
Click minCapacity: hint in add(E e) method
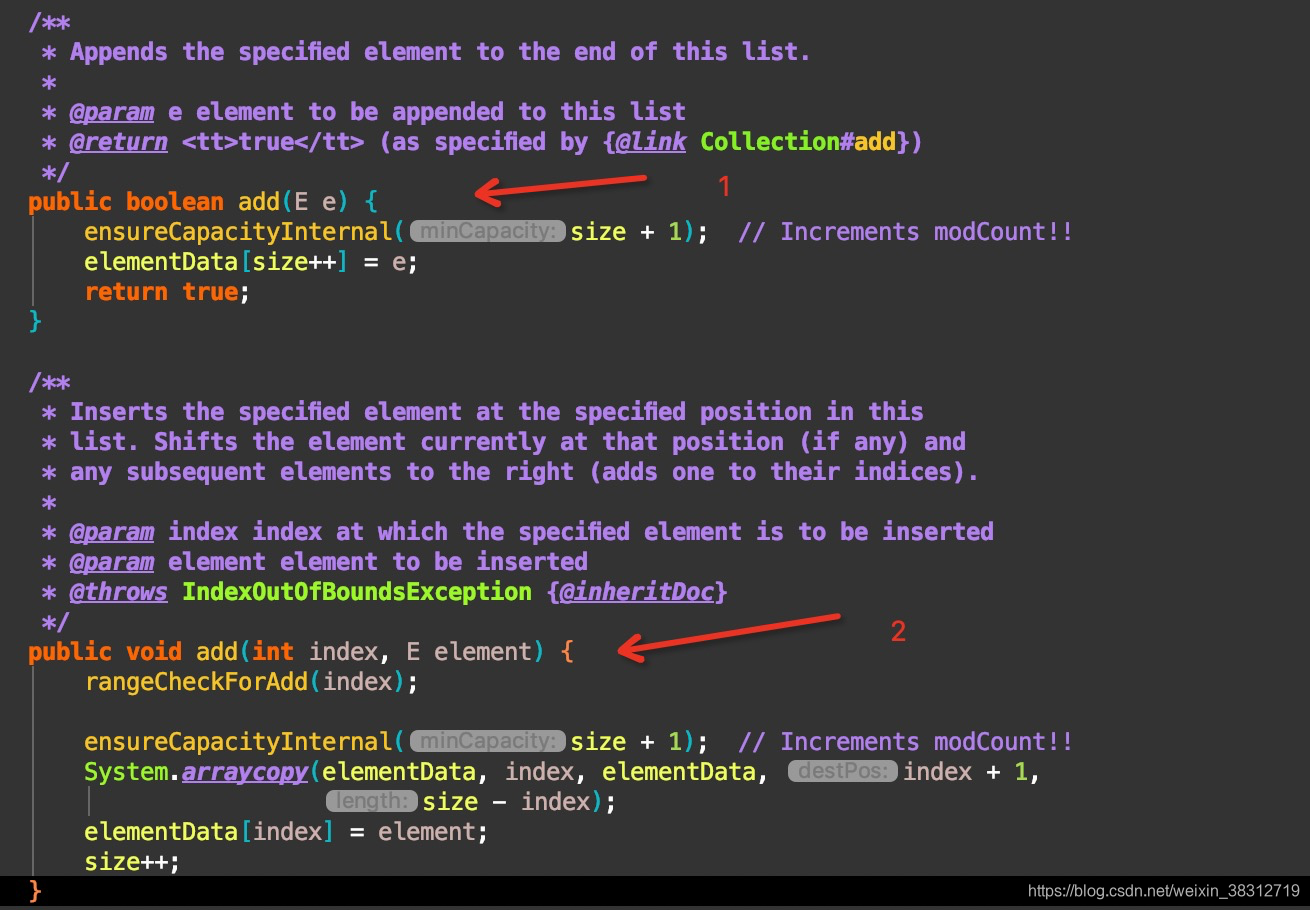(x=487, y=231)
